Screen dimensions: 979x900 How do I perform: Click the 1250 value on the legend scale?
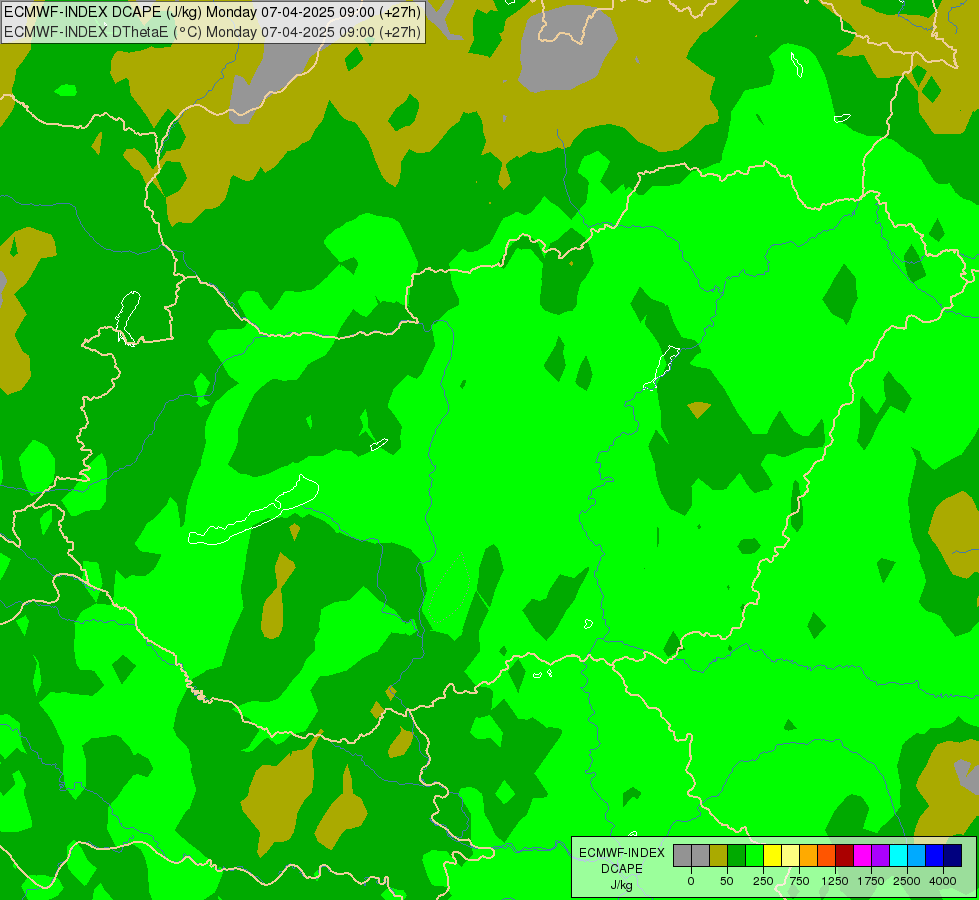click(835, 881)
